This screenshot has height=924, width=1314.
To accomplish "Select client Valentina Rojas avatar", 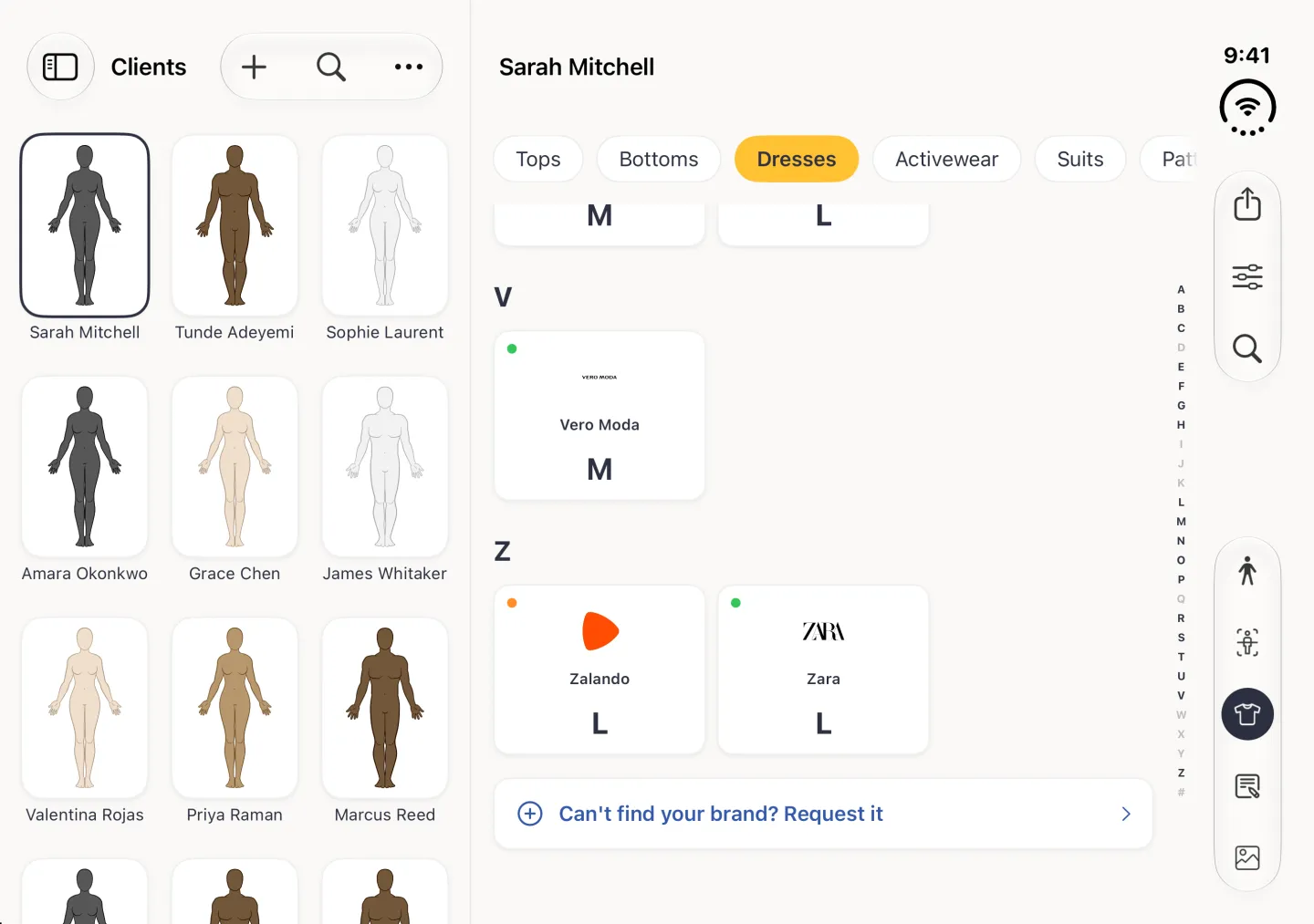I will coord(85,708).
